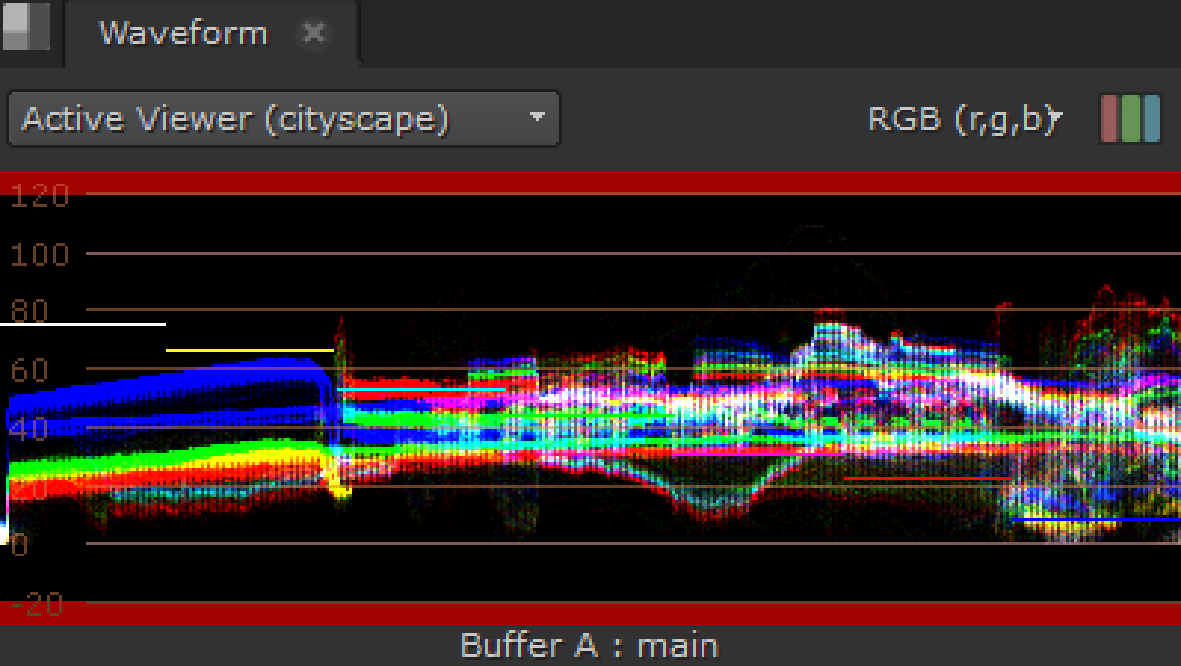Toggle the green channel via its swatch strip
The width and height of the screenshot is (1181, 666).
tap(1130, 118)
